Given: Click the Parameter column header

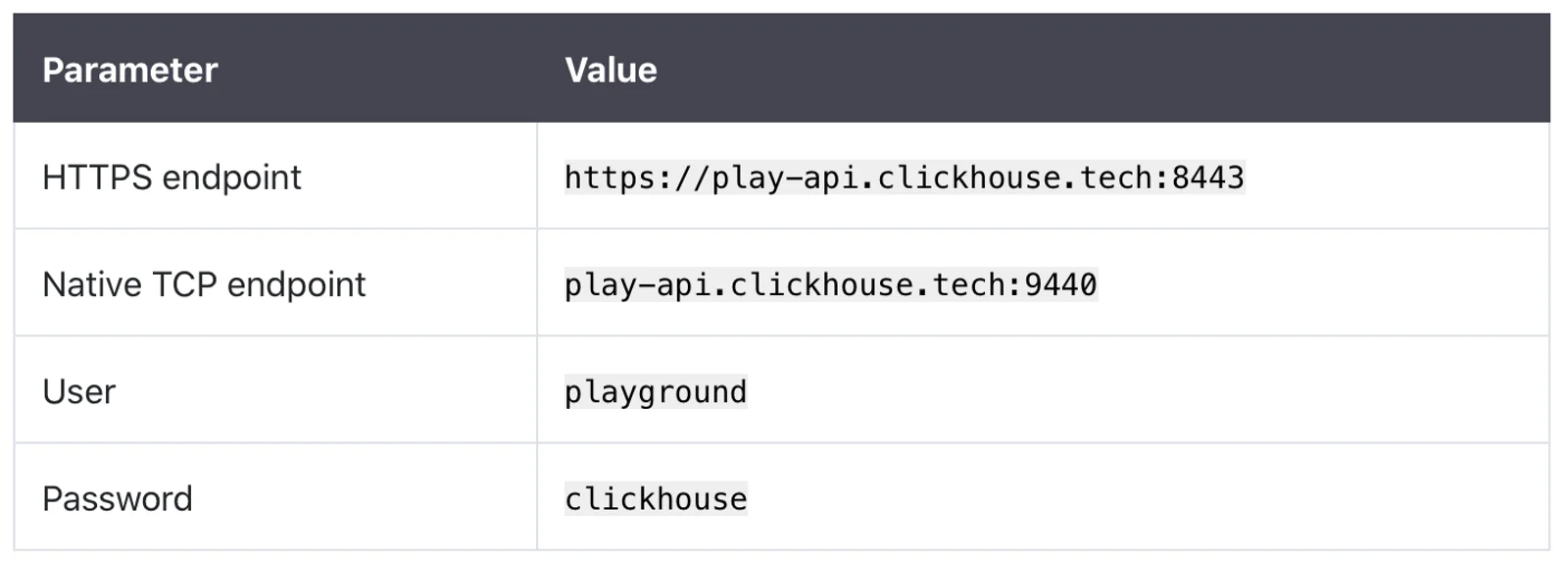Looking at the screenshot, I should [129, 70].
